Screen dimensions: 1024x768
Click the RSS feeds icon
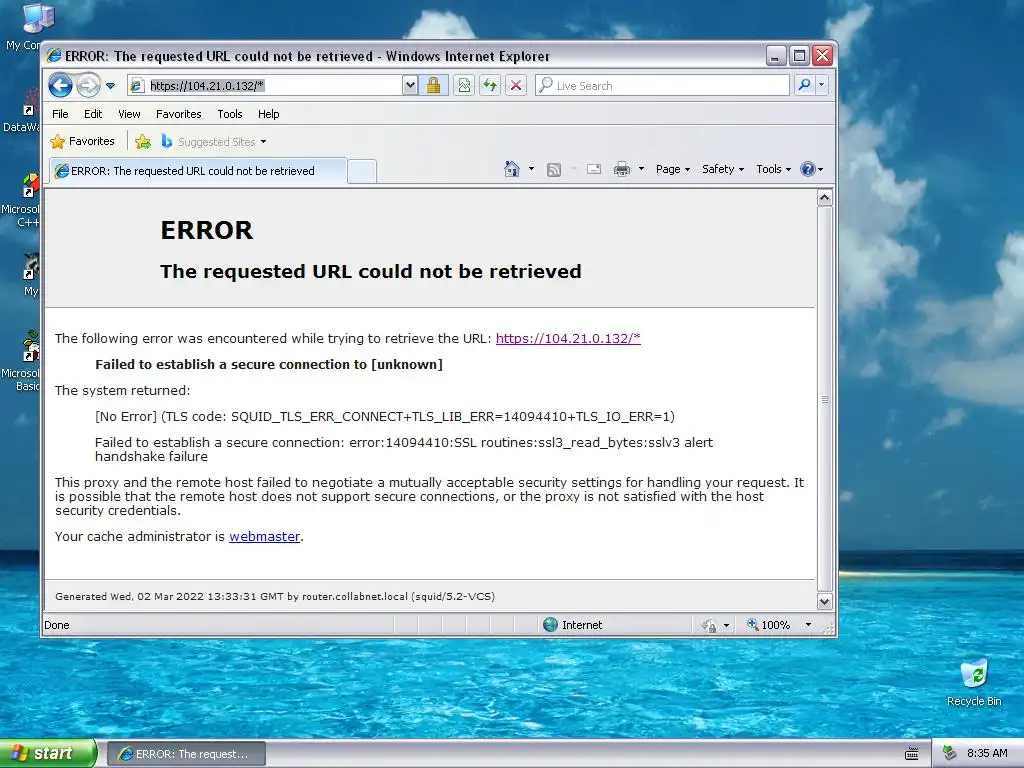coord(554,170)
